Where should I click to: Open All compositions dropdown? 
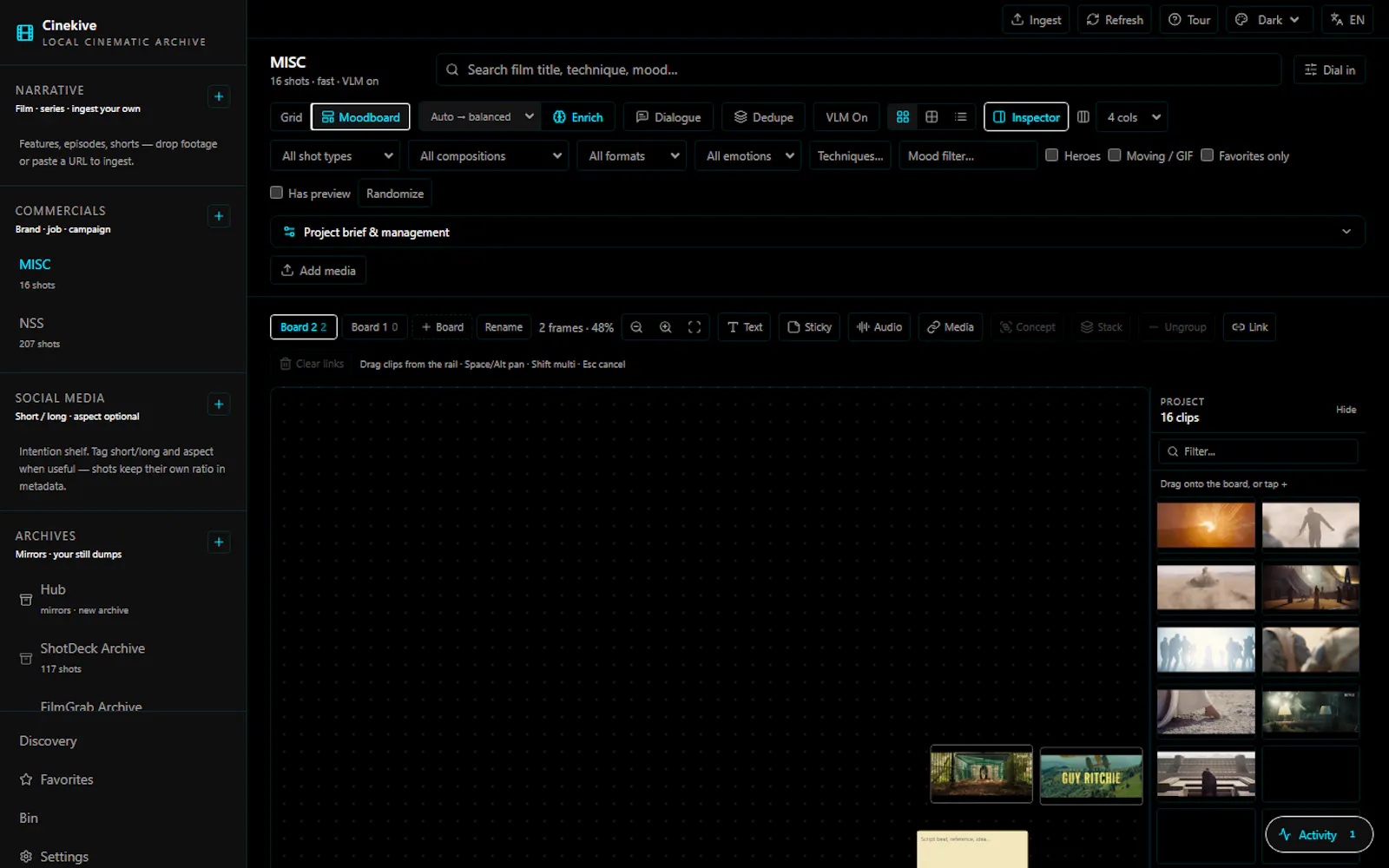coord(489,156)
